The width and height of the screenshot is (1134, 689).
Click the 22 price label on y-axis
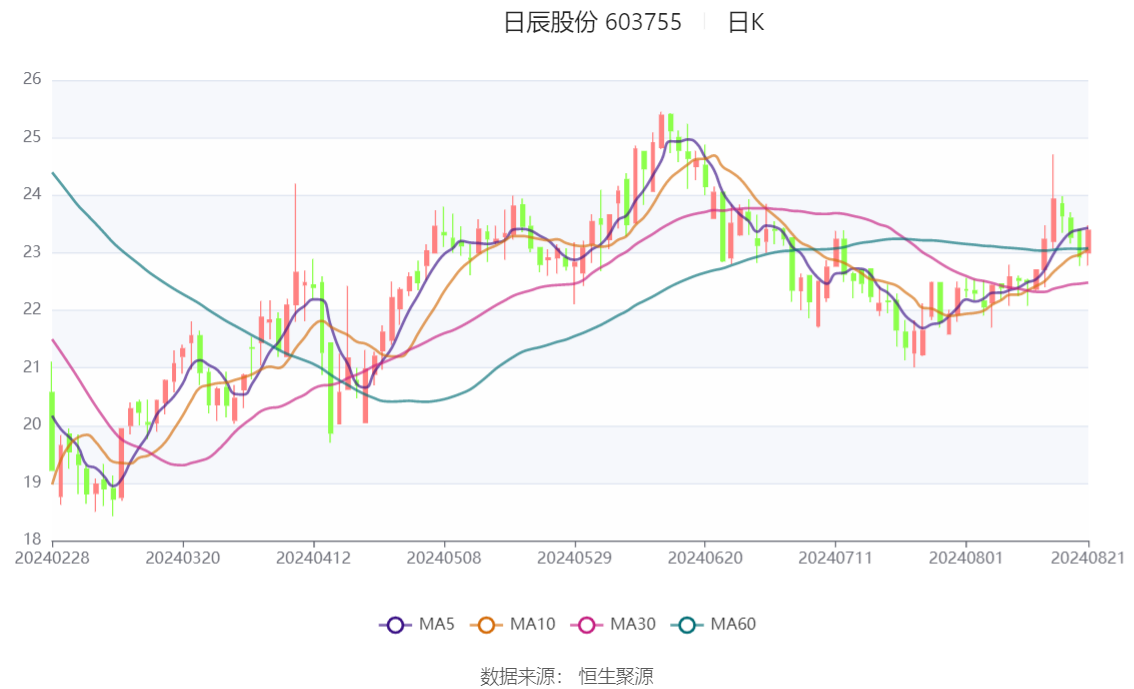click(32, 309)
